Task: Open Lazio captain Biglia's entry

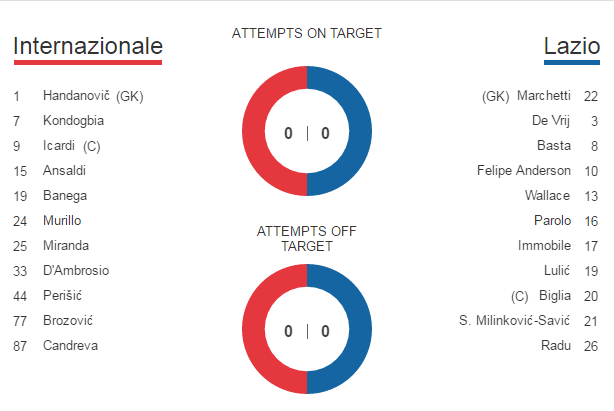Action: click(x=553, y=296)
